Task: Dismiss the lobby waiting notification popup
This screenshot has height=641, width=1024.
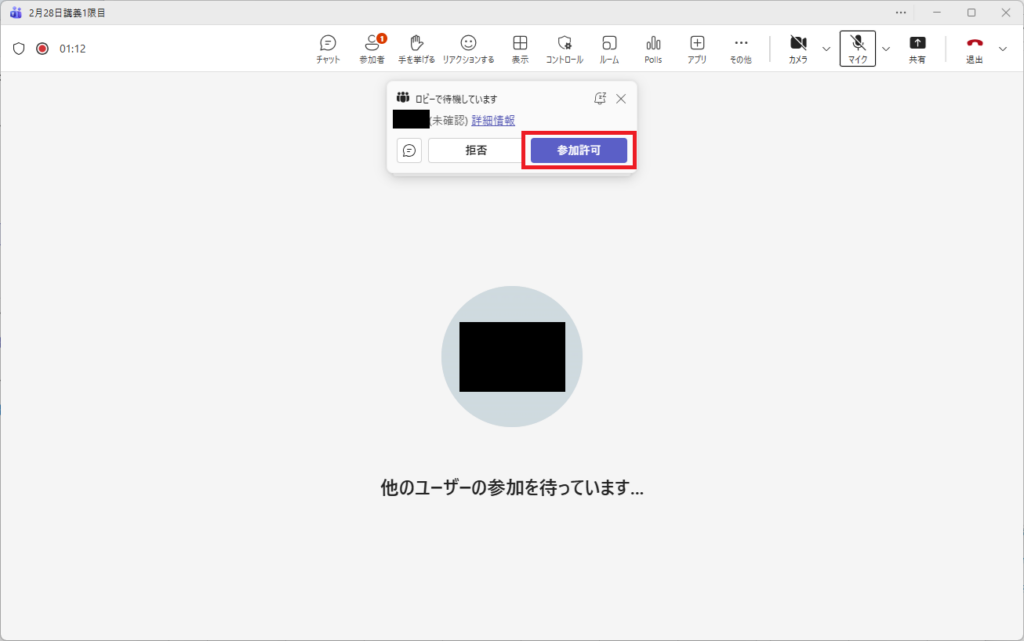Action: [x=621, y=98]
